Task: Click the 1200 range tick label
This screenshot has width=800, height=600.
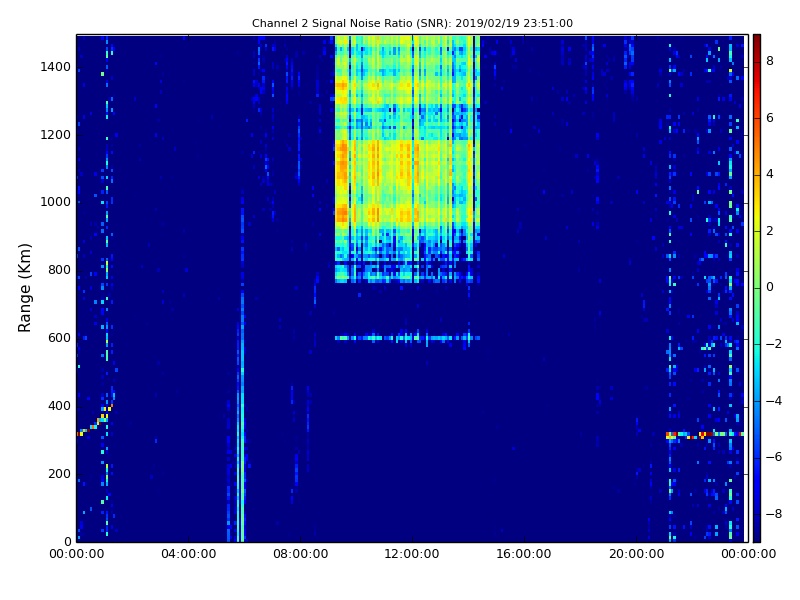Action: click(x=55, y=135)
